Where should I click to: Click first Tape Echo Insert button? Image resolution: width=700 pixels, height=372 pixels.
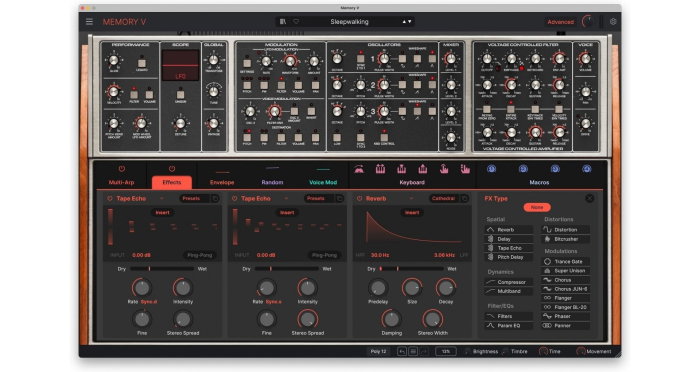(x=162, y=213)
